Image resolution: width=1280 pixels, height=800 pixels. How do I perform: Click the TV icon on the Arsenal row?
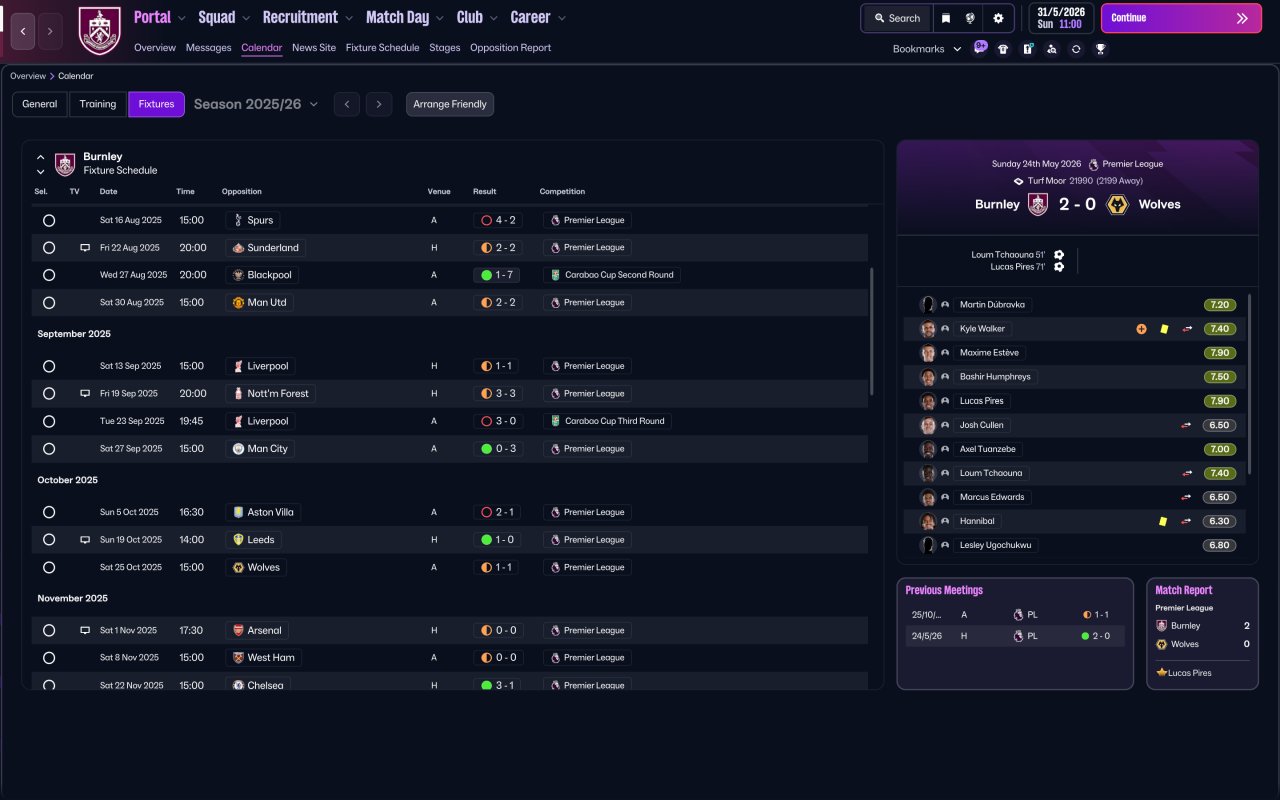tap(85, 631)
